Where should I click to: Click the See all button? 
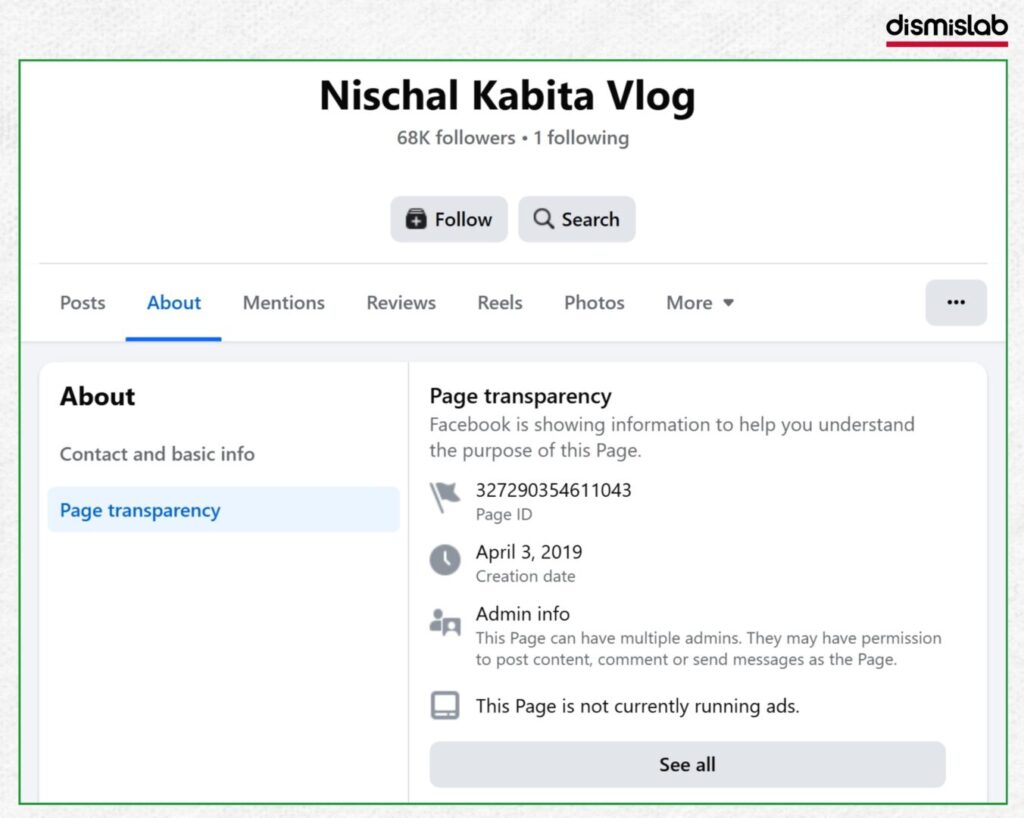pos(687,764)
